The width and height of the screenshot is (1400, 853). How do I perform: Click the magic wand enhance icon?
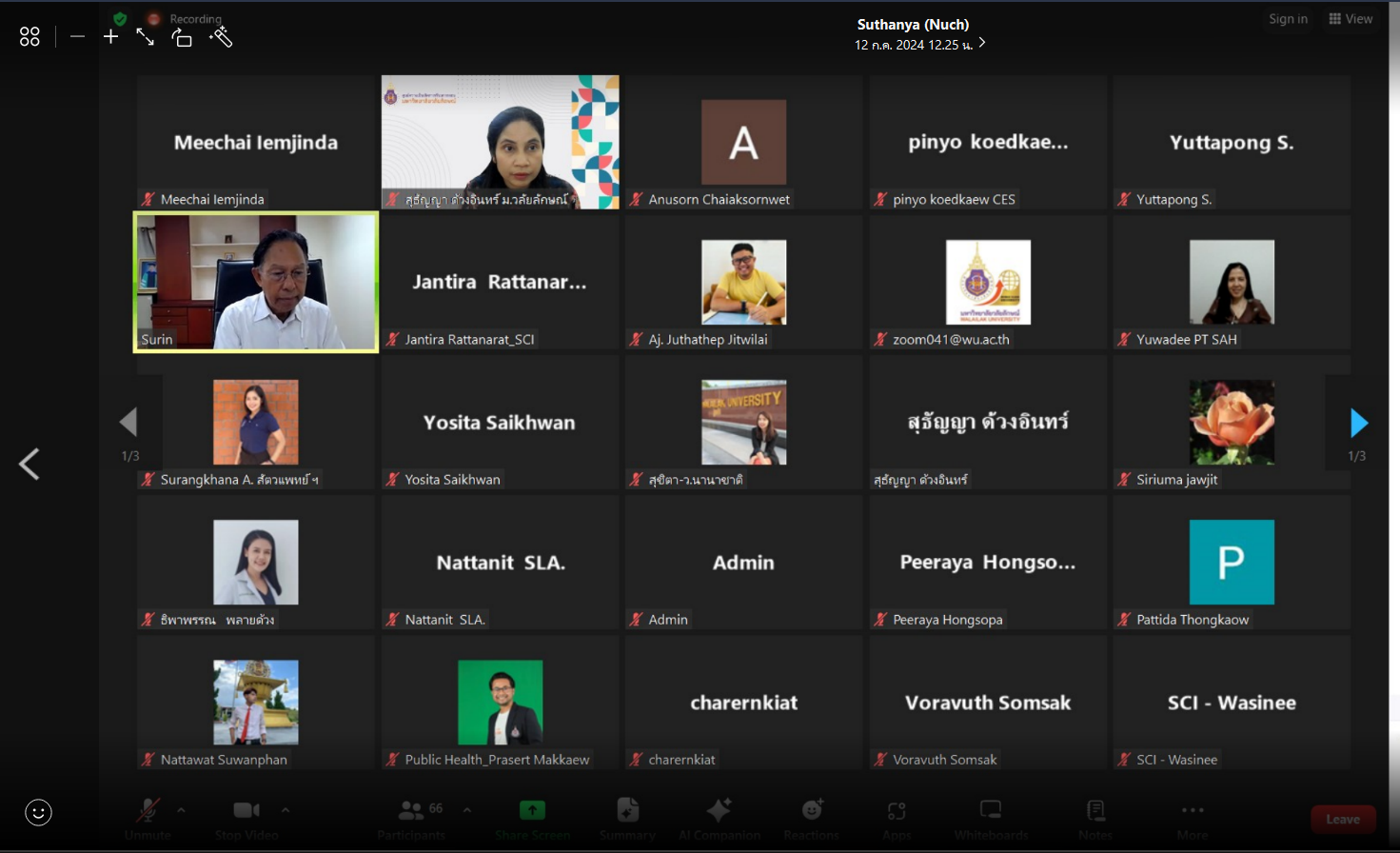click(x=221, y=37)
